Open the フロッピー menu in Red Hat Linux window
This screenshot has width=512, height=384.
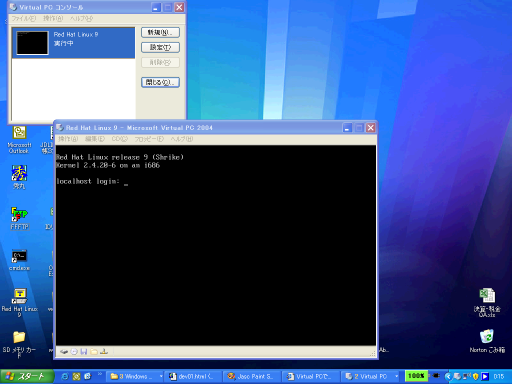[149, 139]
